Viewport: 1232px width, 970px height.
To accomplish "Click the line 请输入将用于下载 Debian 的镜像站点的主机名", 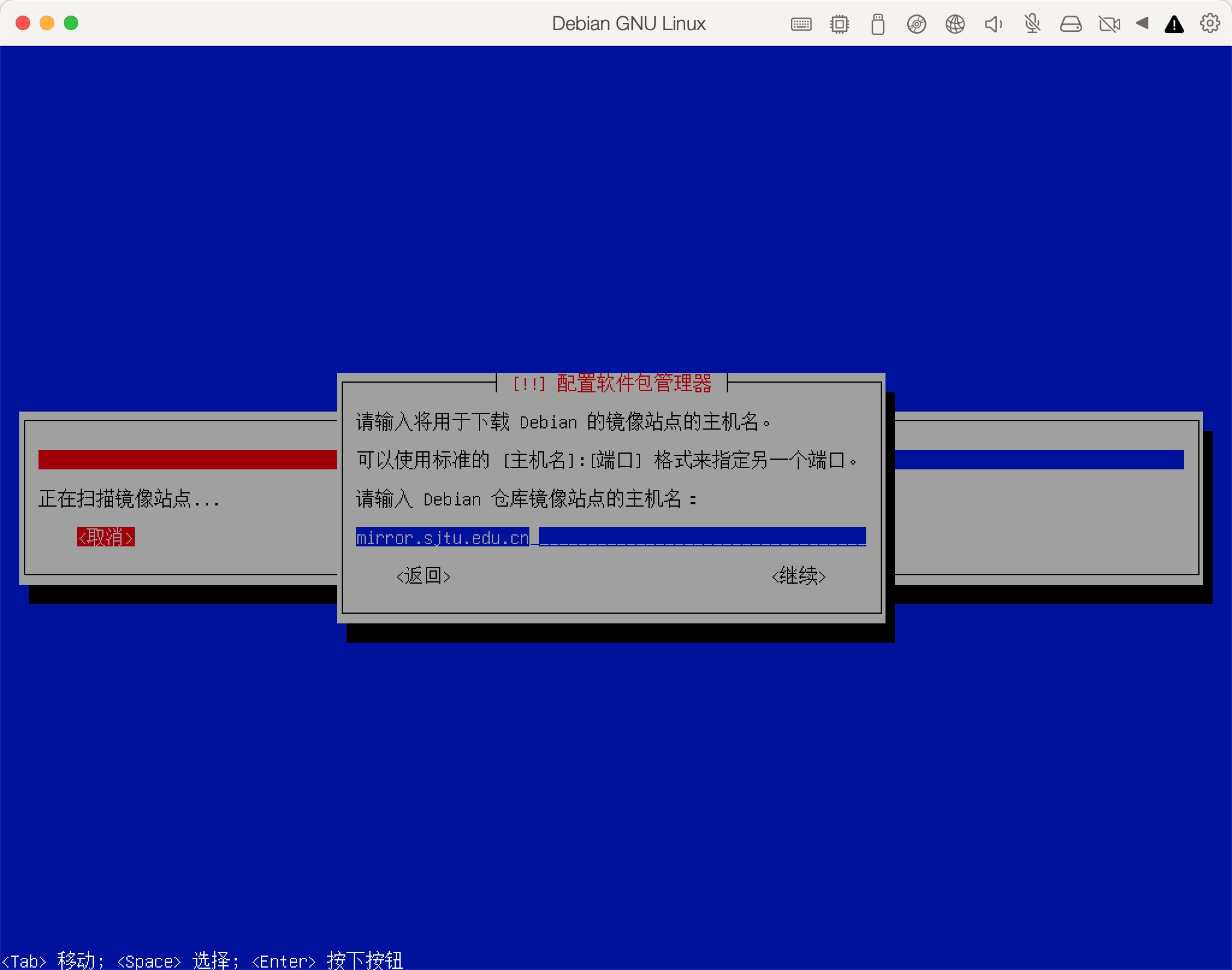I will [x=563, y=422].
